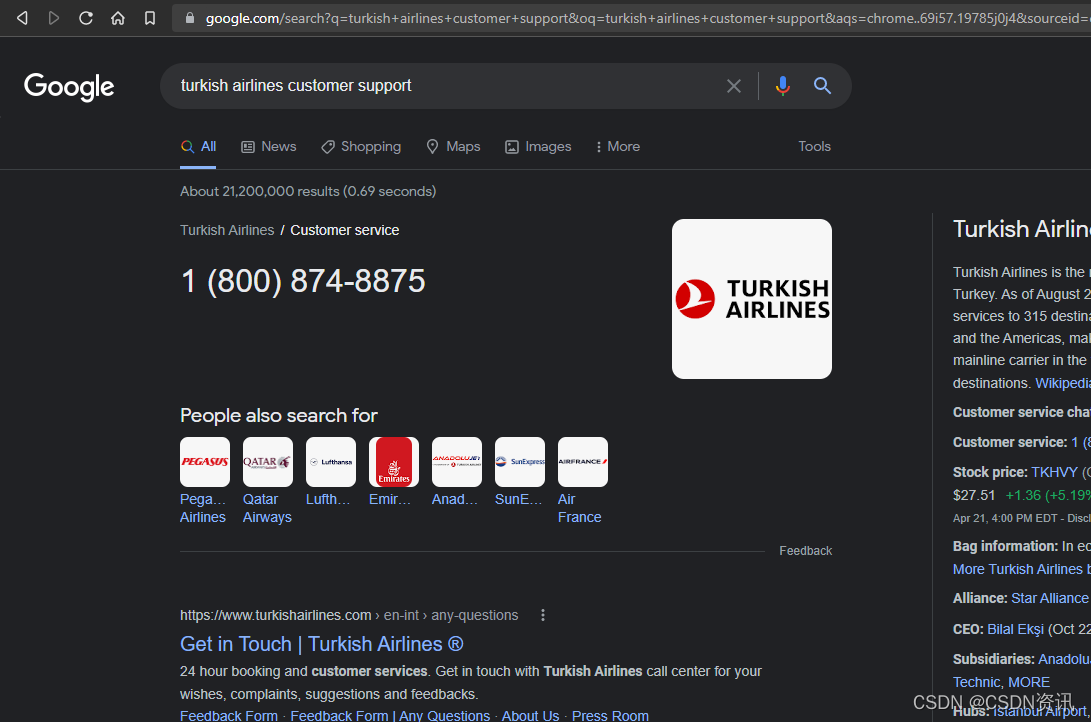1091x722 pixels.
Task: Switch to the Images tab
Action: click(x=538, y=147)
